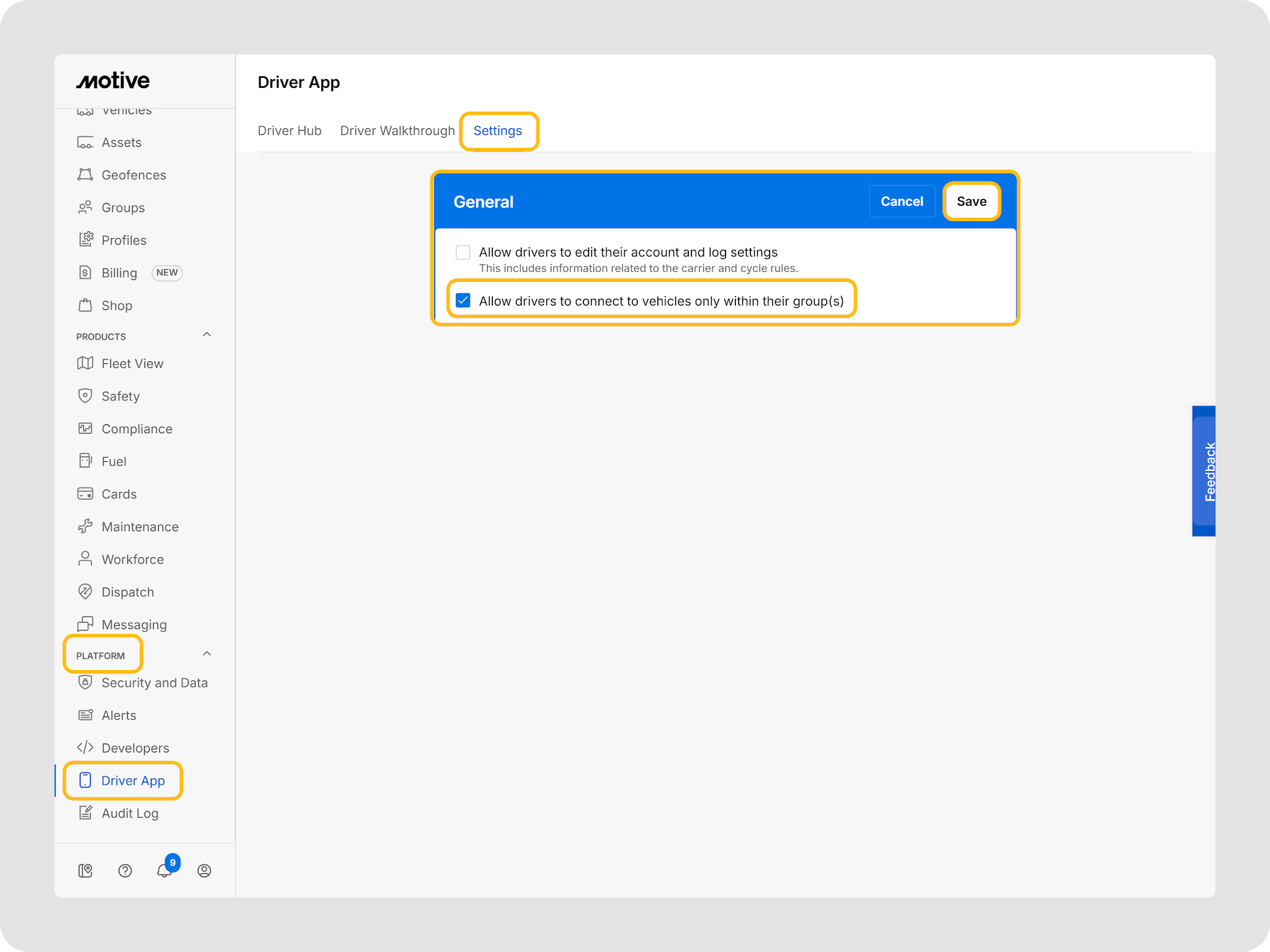Enable drivers editing account and log settings

click(463, 252)
